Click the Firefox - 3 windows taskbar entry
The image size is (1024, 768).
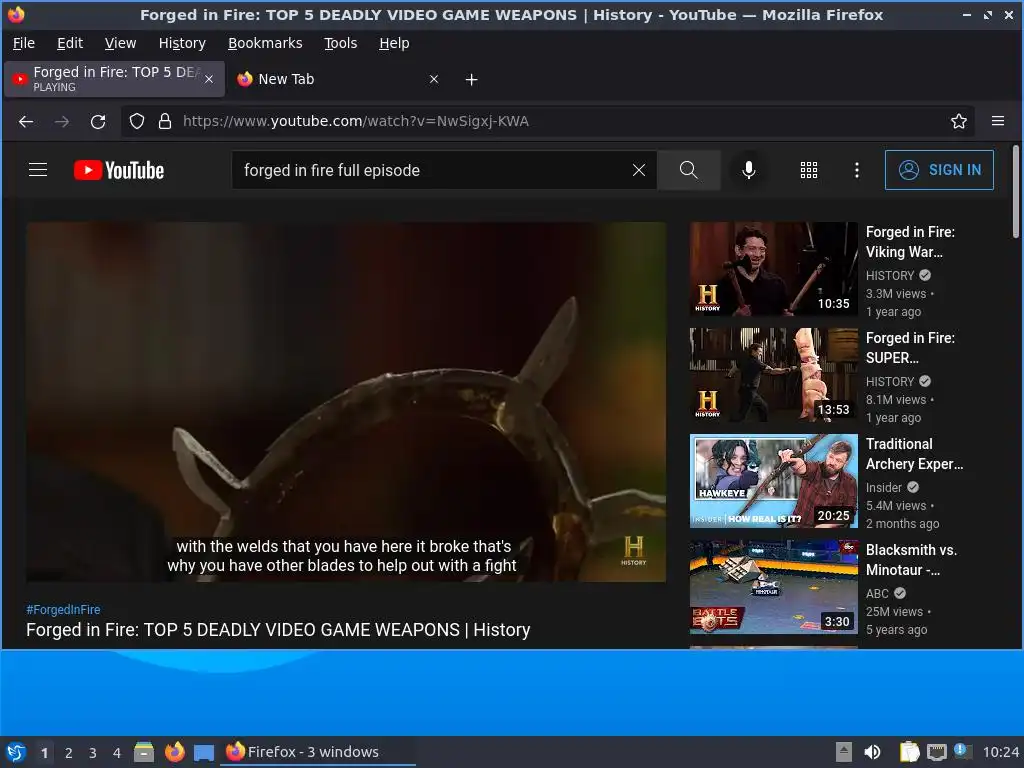pos(319,752)
